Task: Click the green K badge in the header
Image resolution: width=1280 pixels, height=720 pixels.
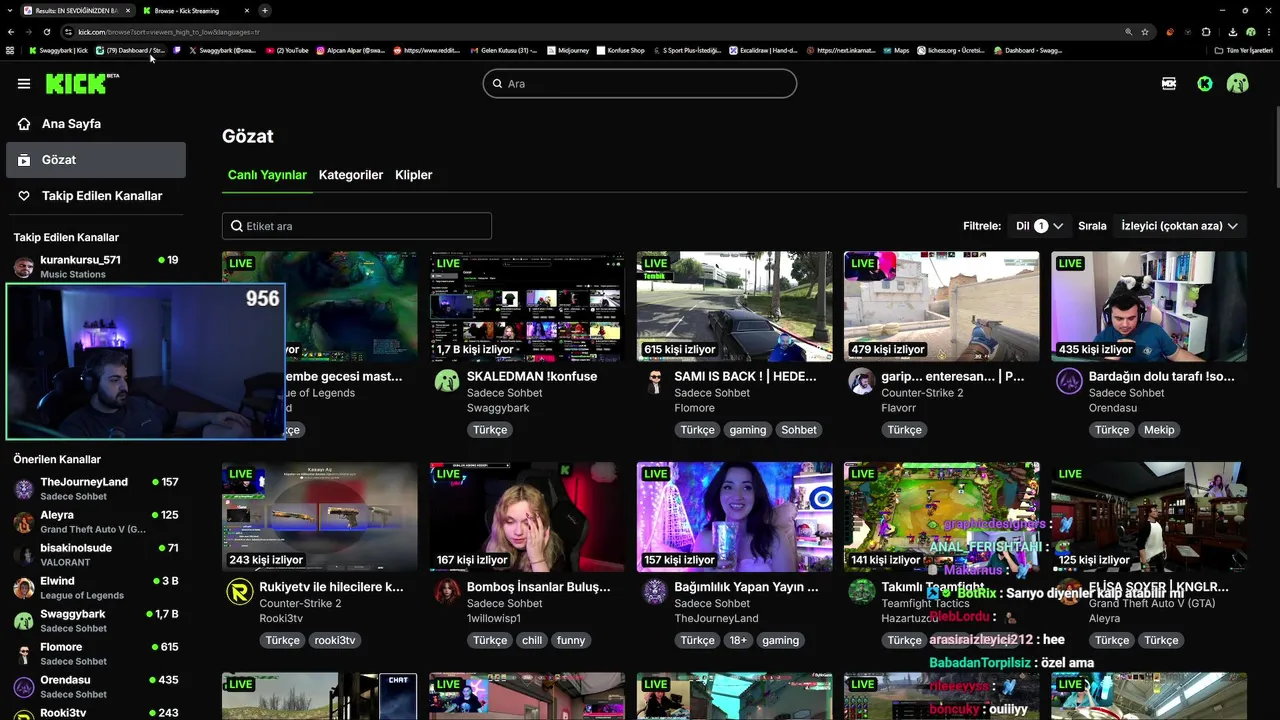Action: click(x=1205, y=84)
